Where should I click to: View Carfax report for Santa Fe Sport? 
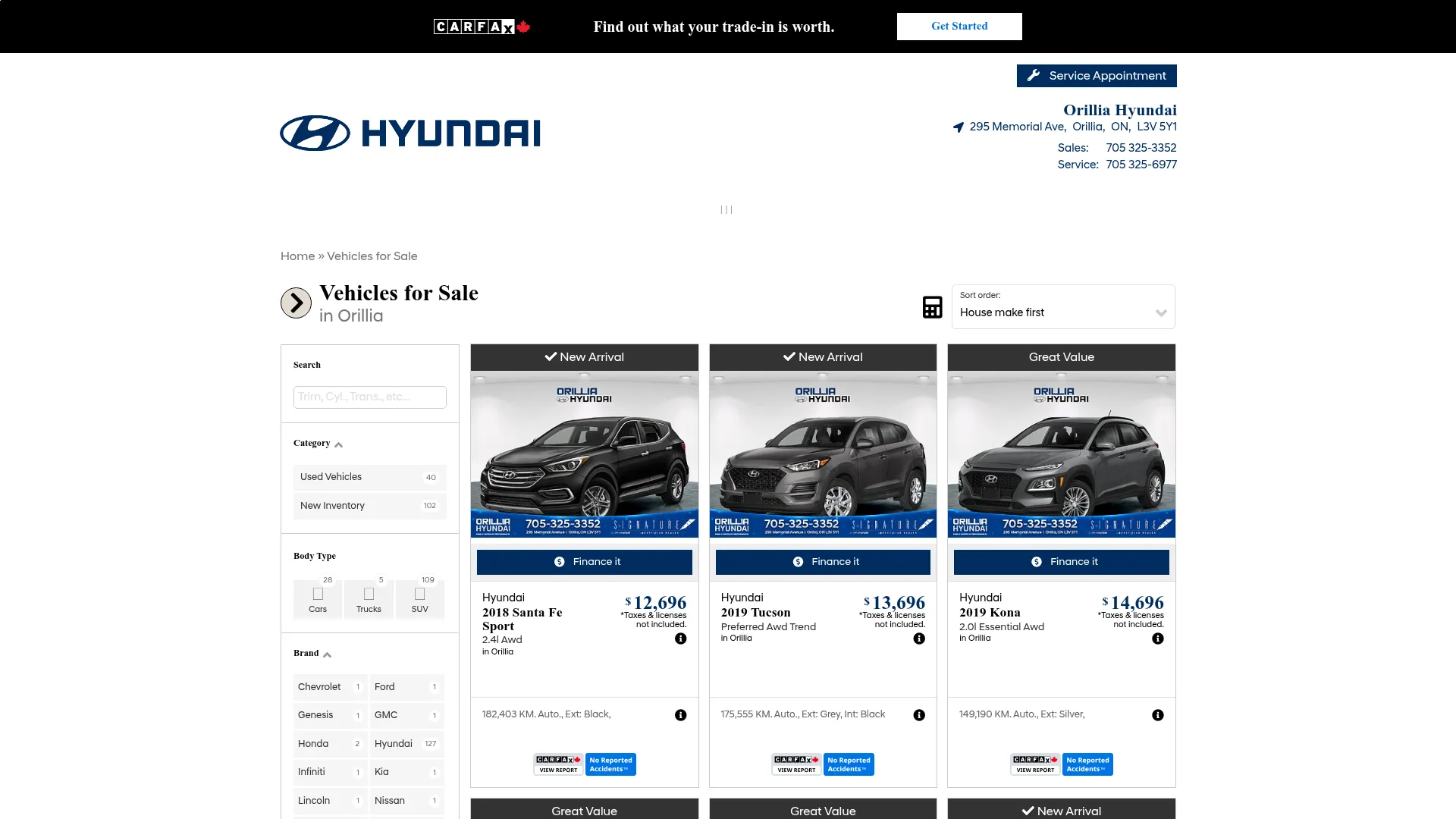pyautogui.click(x=558, y=764)
